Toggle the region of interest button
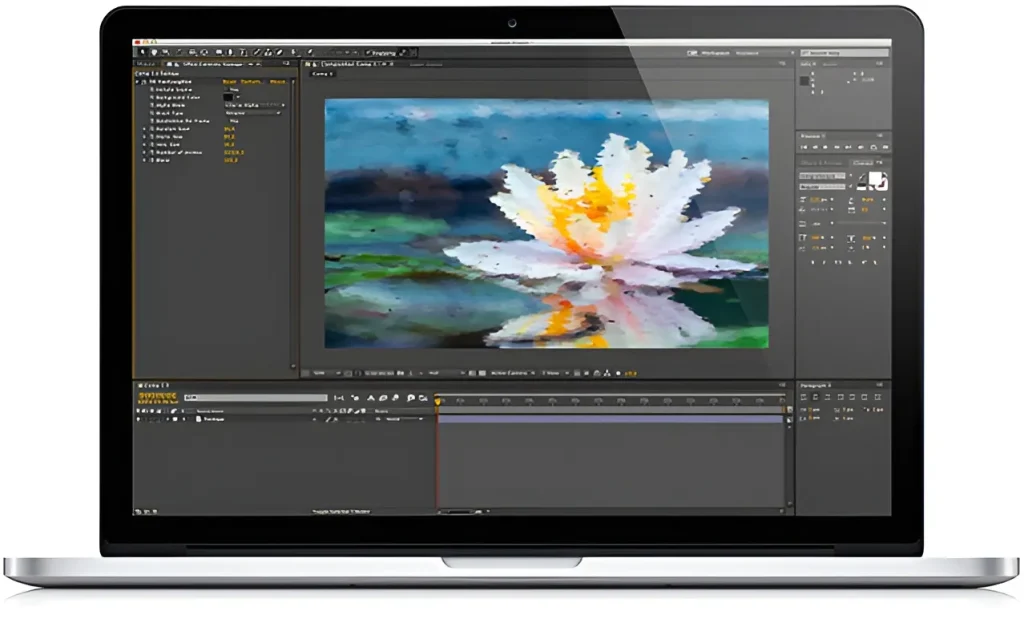This screenshot has width=1024, height=627. point(472,373)
